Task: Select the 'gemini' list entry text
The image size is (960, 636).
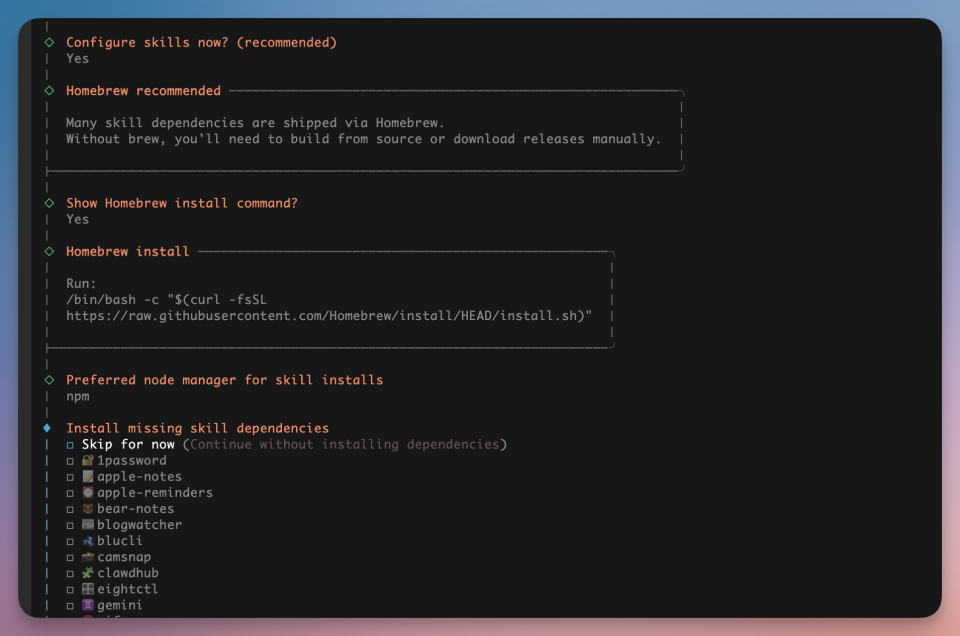Action: [x=120, y=605]
